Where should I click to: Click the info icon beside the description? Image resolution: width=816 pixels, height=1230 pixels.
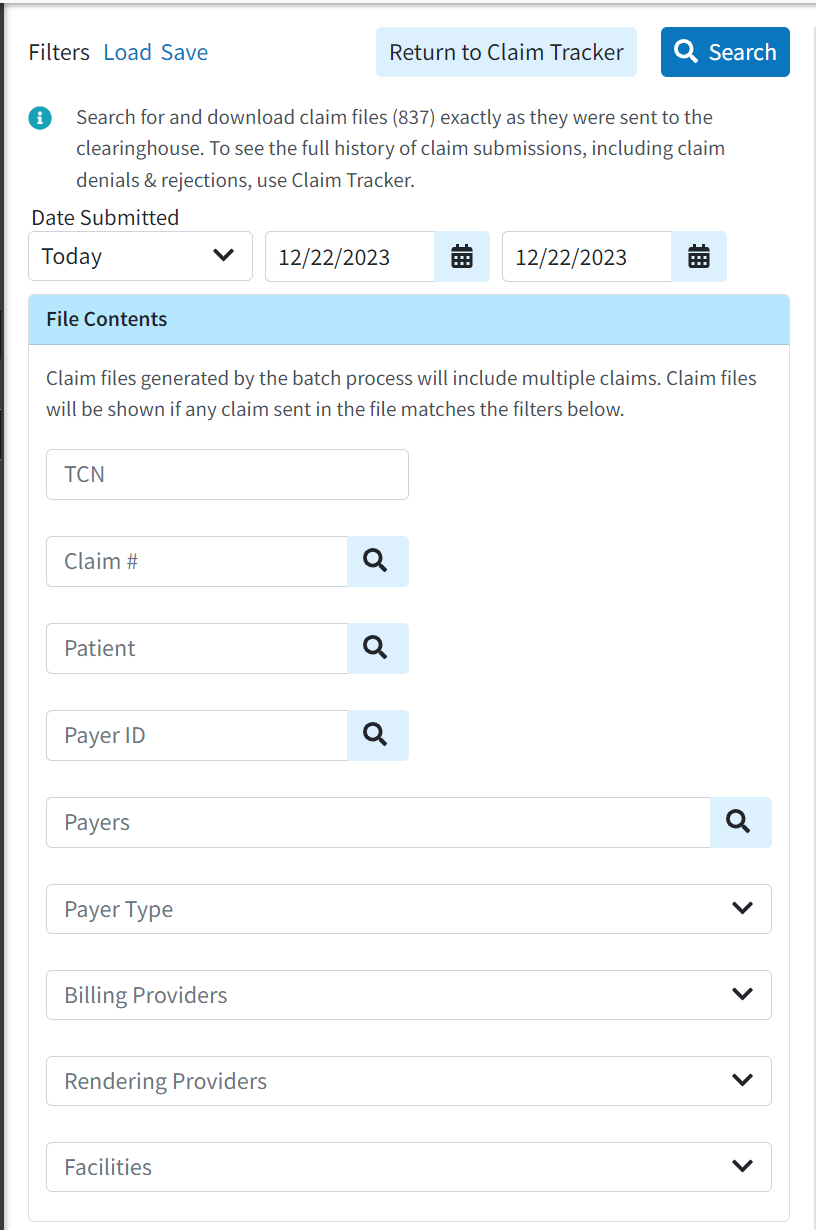[40, 117]
